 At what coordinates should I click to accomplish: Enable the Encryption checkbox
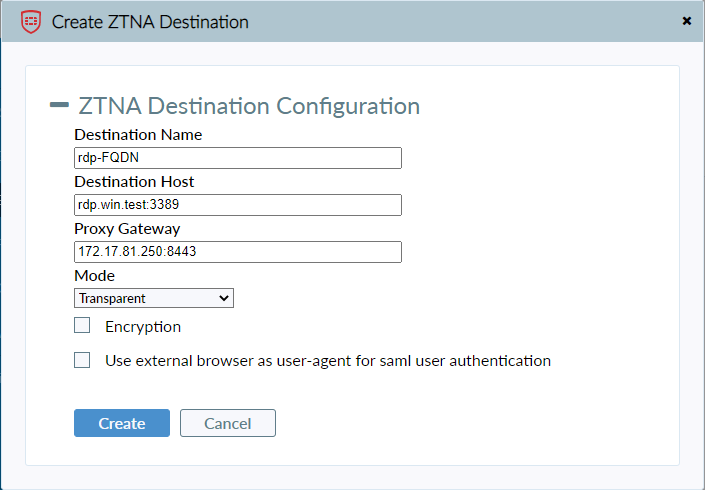82,326
